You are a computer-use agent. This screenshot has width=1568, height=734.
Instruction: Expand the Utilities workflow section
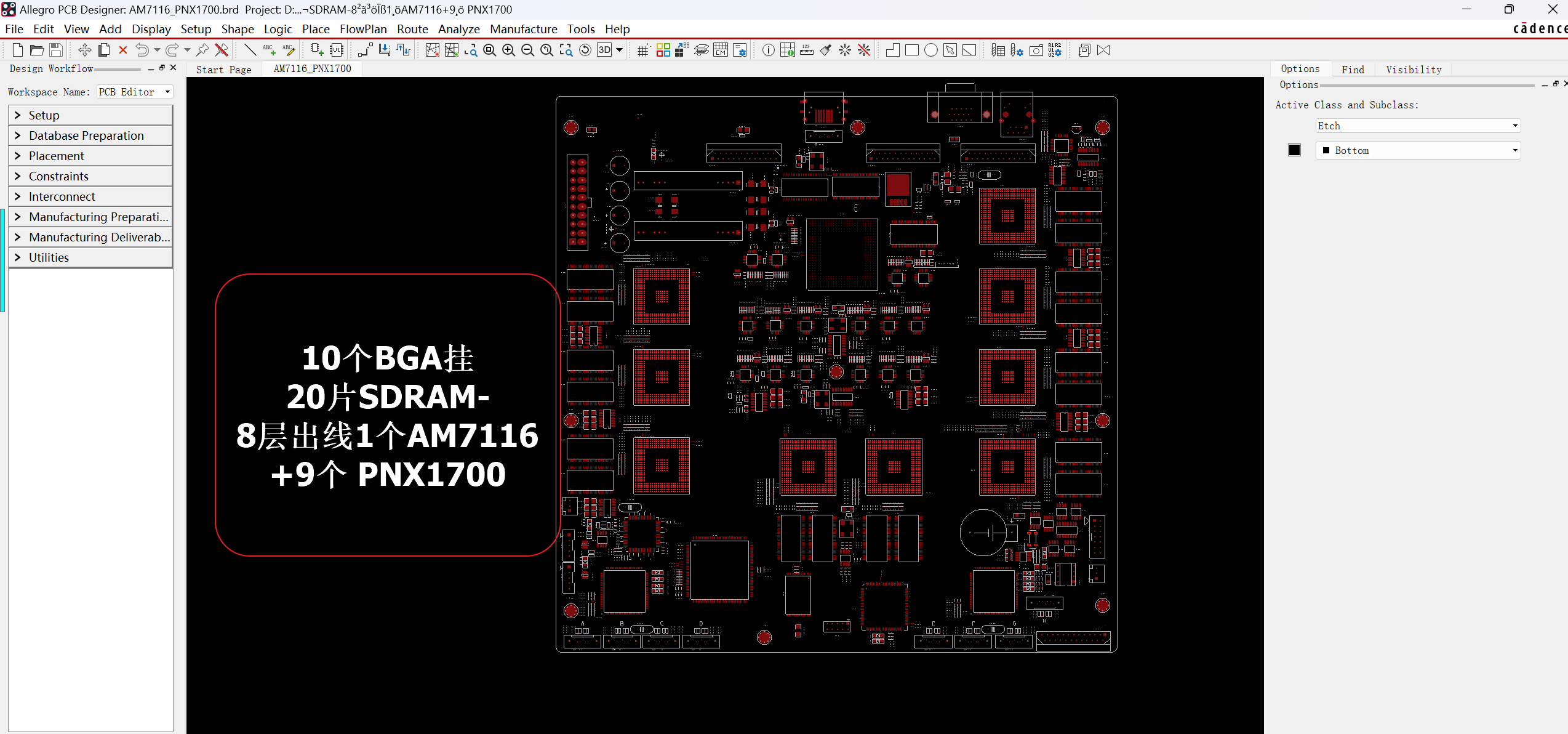[x=90, y=257]
